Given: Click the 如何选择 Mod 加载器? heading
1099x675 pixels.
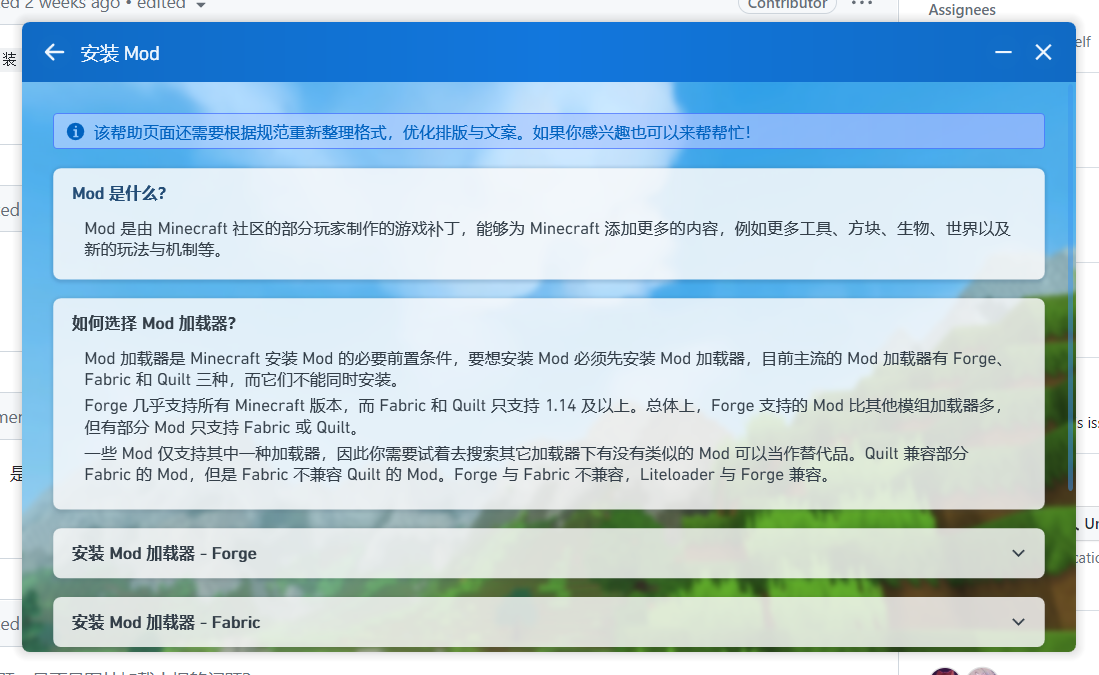Looking at the screenshot, I should pyautogui.click(x=153, y=323).
